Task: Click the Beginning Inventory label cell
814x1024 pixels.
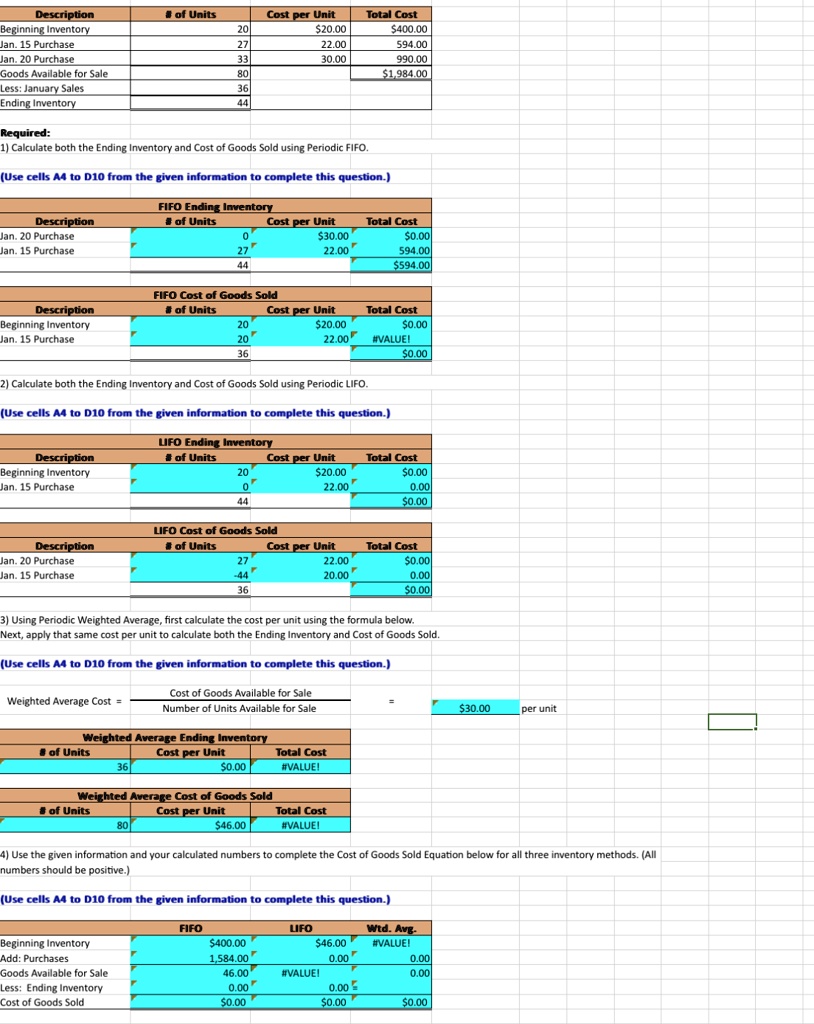Action: tap(46, 29)
